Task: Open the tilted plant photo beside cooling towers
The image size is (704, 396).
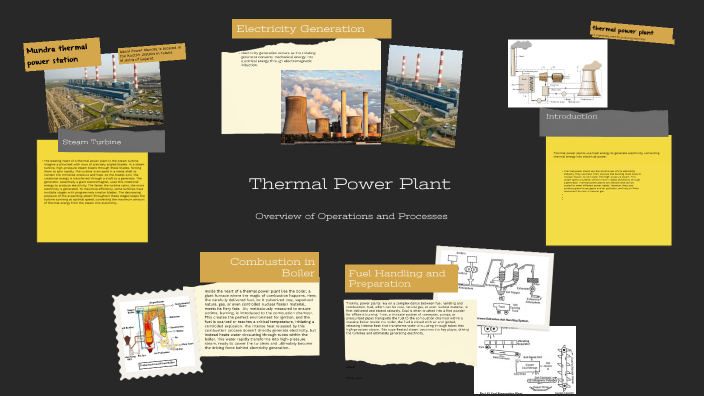Action: point(422,96)
